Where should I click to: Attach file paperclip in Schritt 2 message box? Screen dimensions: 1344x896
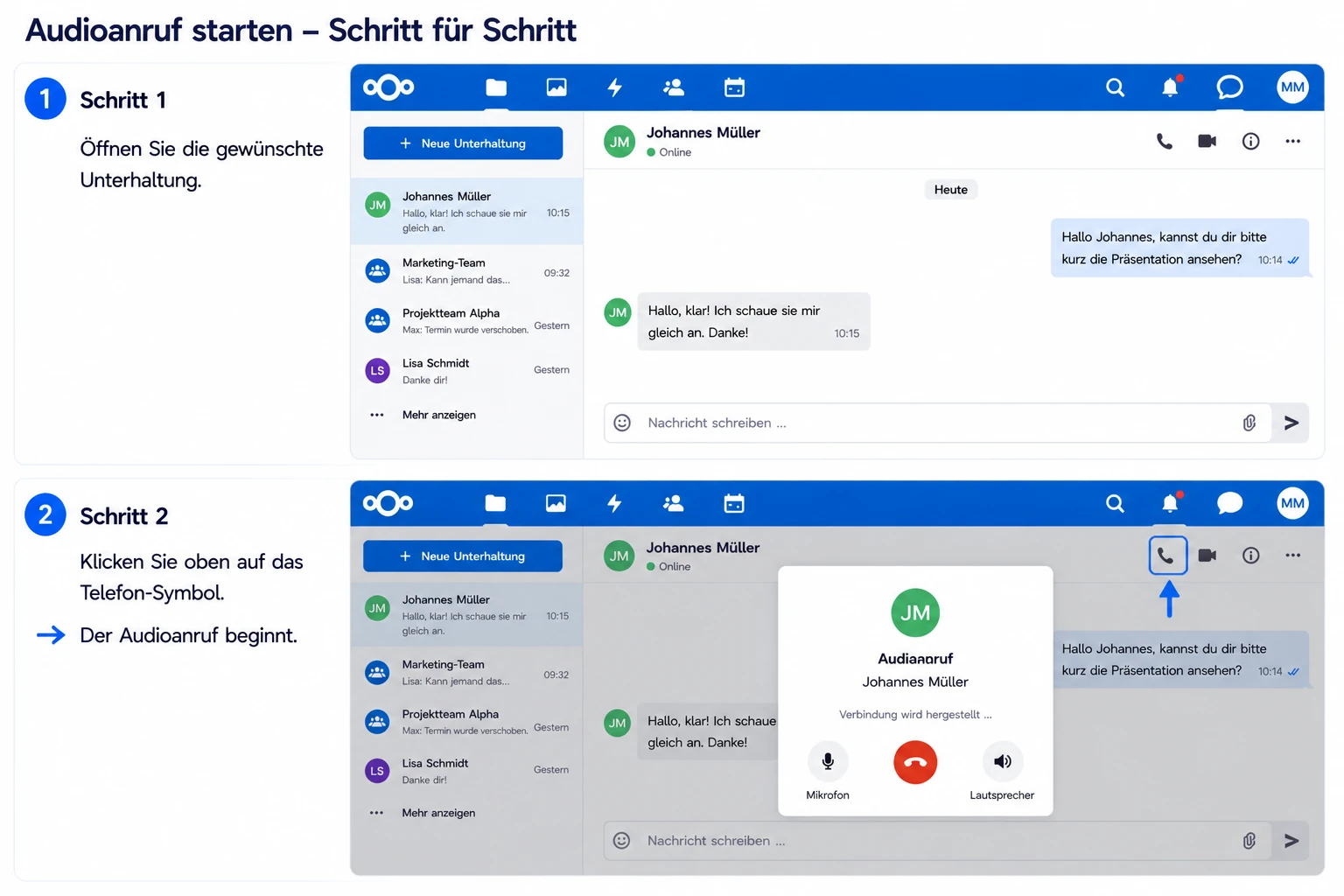click(x=1249, y=841)
